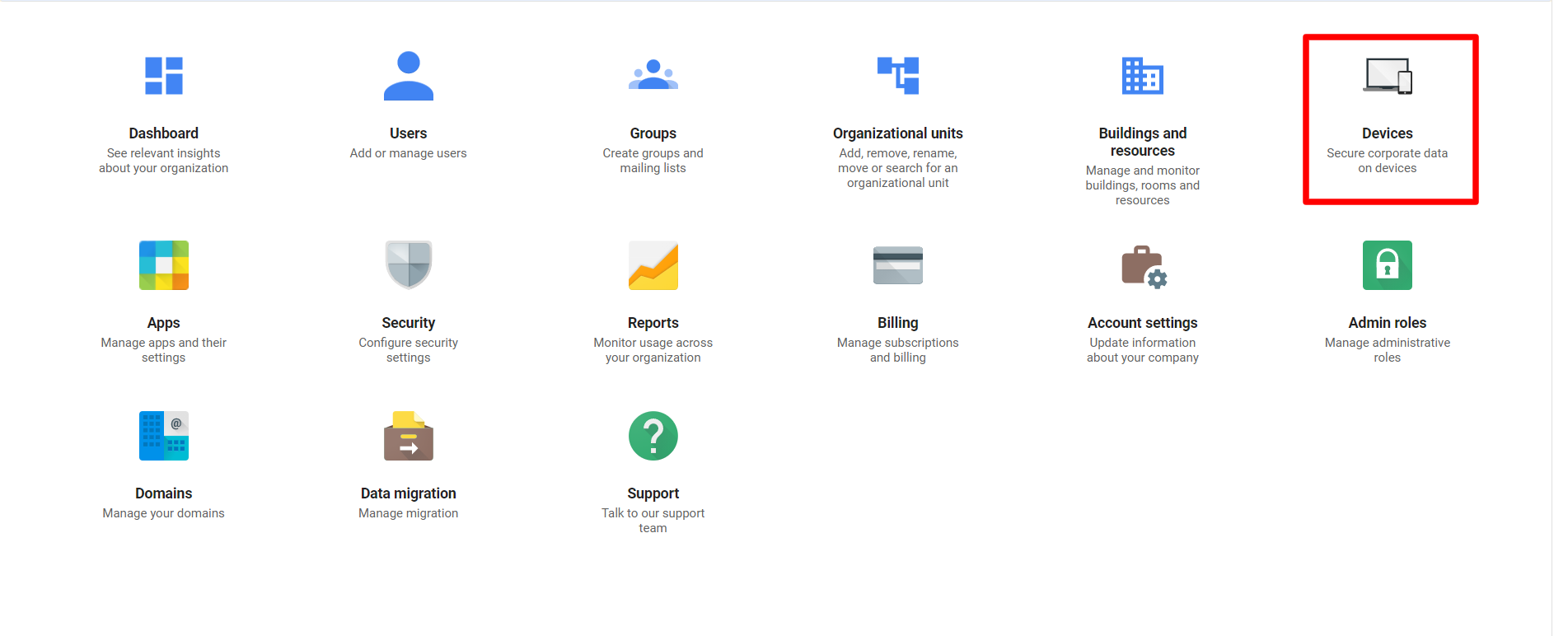Click 'Manage your domains' description
The width and height of the screenshot is (1568, 636).
pos(164,513)
